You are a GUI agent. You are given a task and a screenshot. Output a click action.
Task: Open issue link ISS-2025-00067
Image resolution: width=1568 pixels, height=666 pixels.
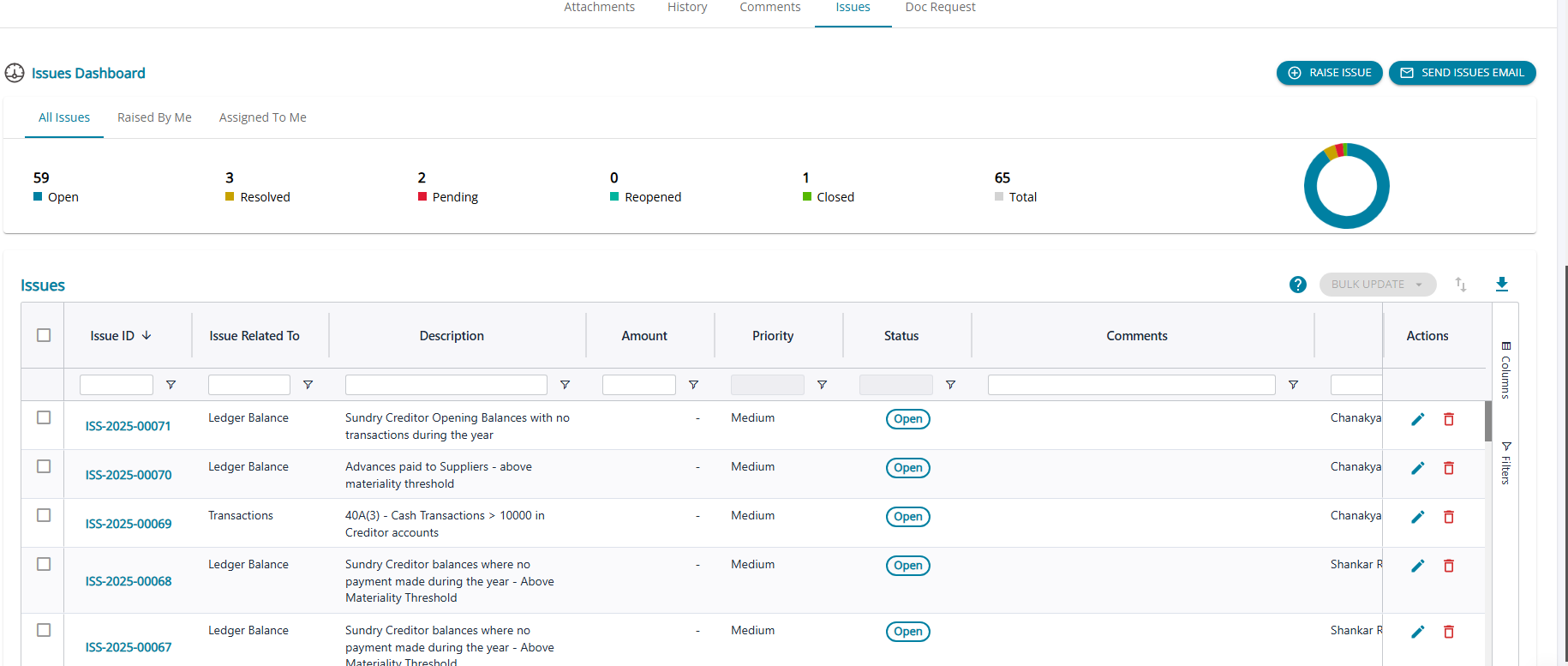pos(129,647)
